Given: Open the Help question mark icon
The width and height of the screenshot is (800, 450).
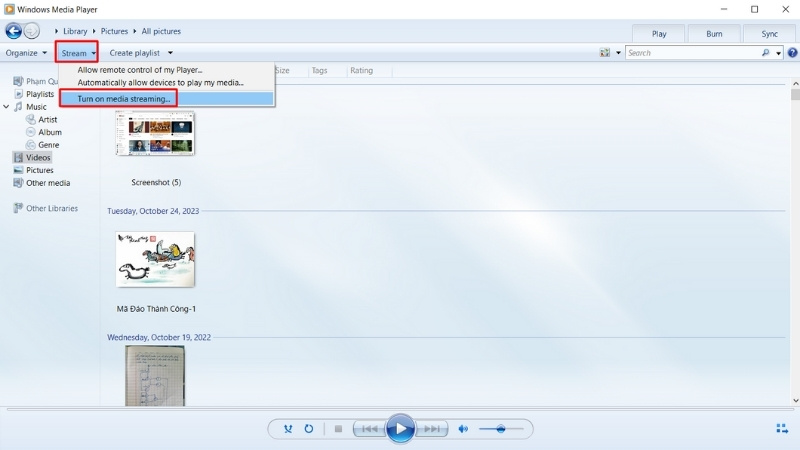Looking at the screenshot, I should [792, 53].
